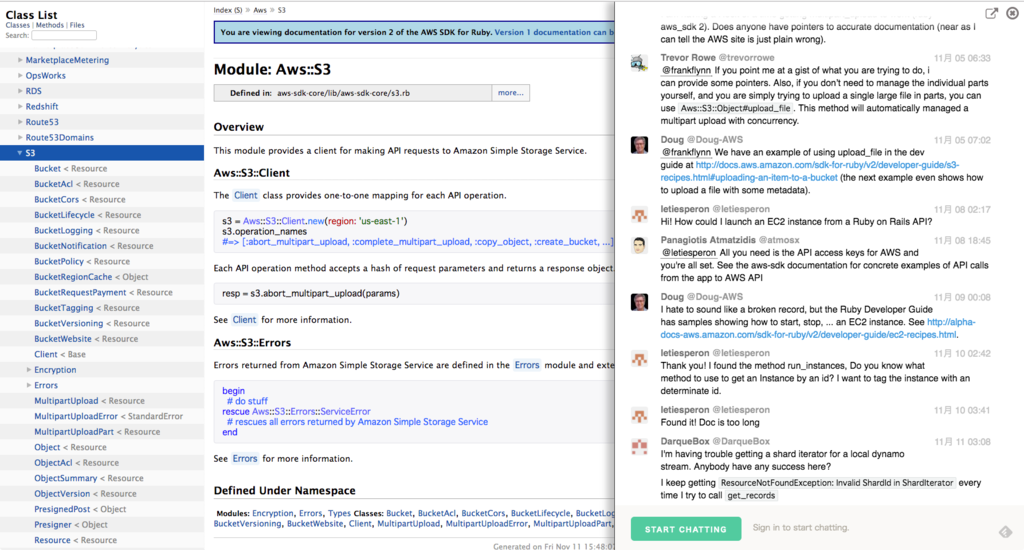Click the diamond icon at chat bottom

click(1005, 532)
